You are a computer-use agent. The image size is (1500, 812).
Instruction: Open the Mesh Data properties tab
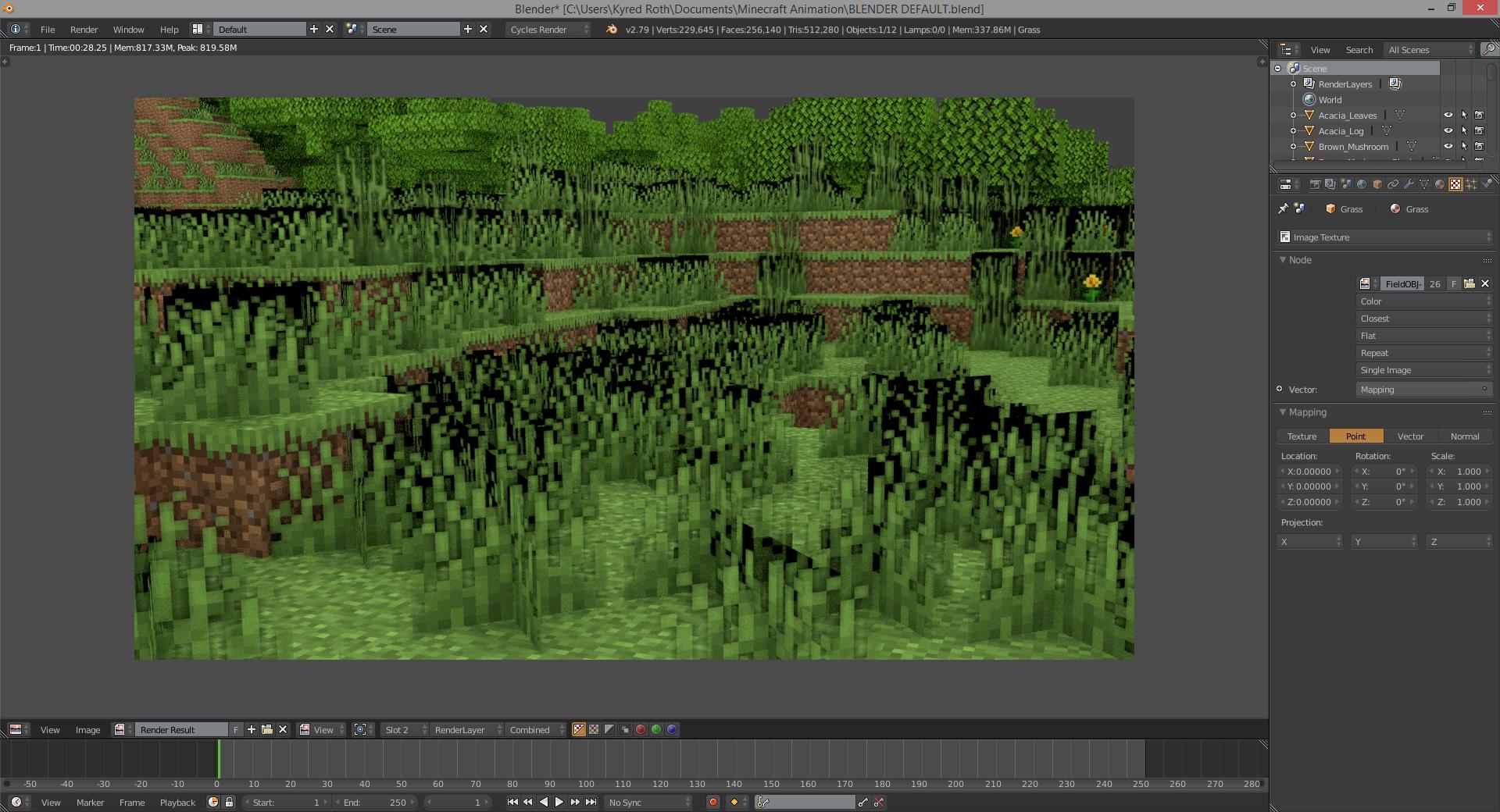click(1424, 184)
